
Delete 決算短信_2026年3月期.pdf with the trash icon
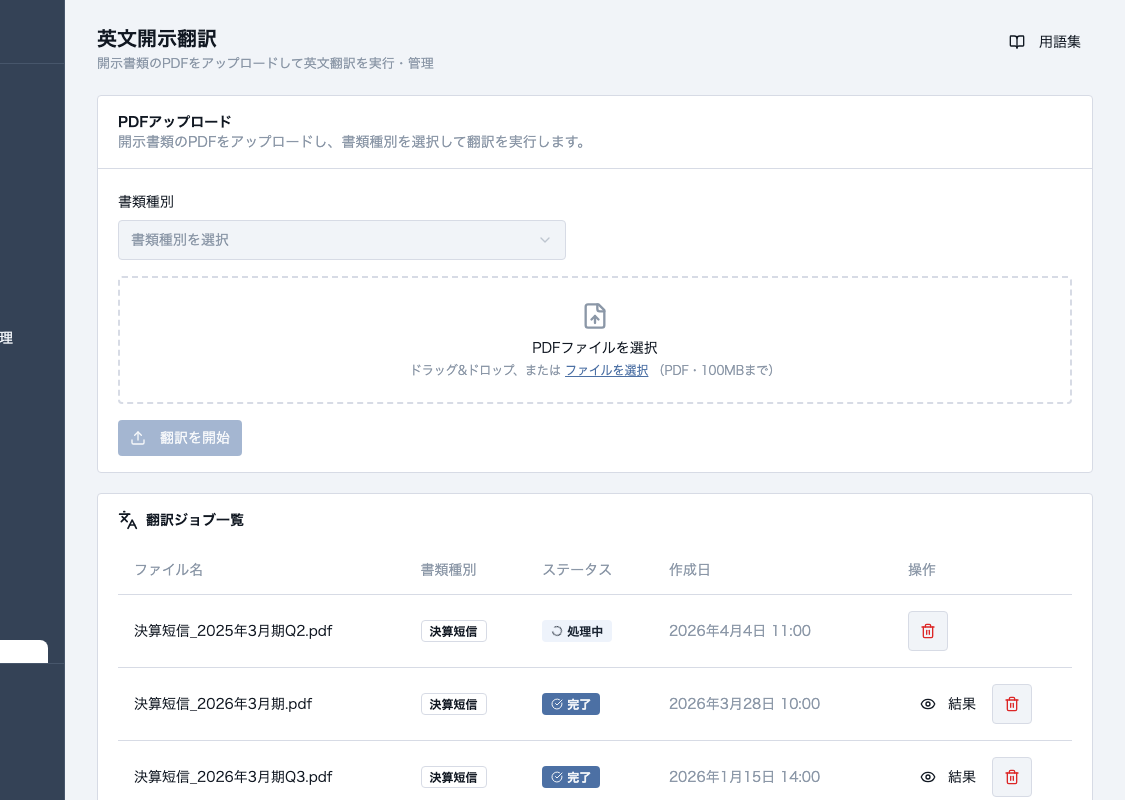point(1012,704)
